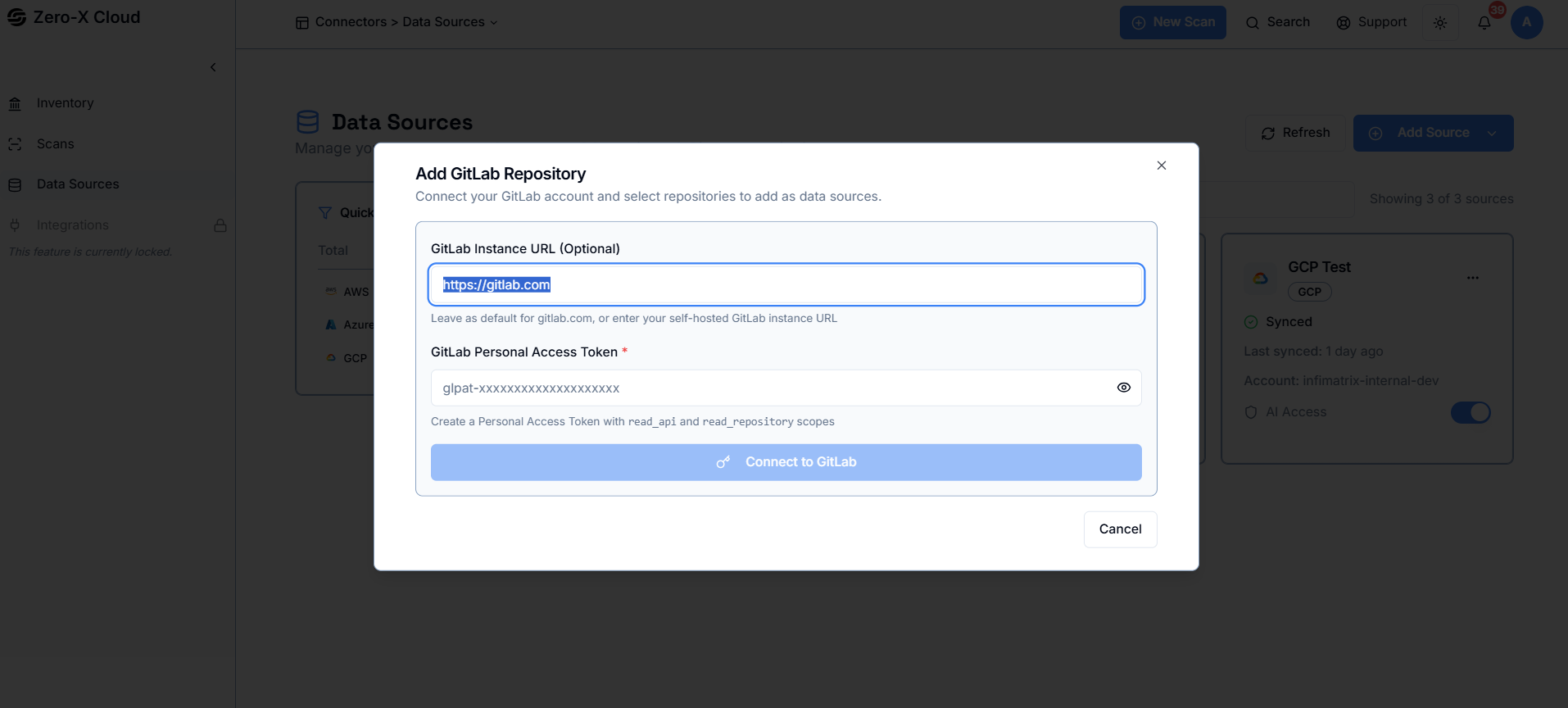Viewport: 1568px width, 708px height.
Task: Click the lock icon beside Integrations
Action: coord(220,225)
